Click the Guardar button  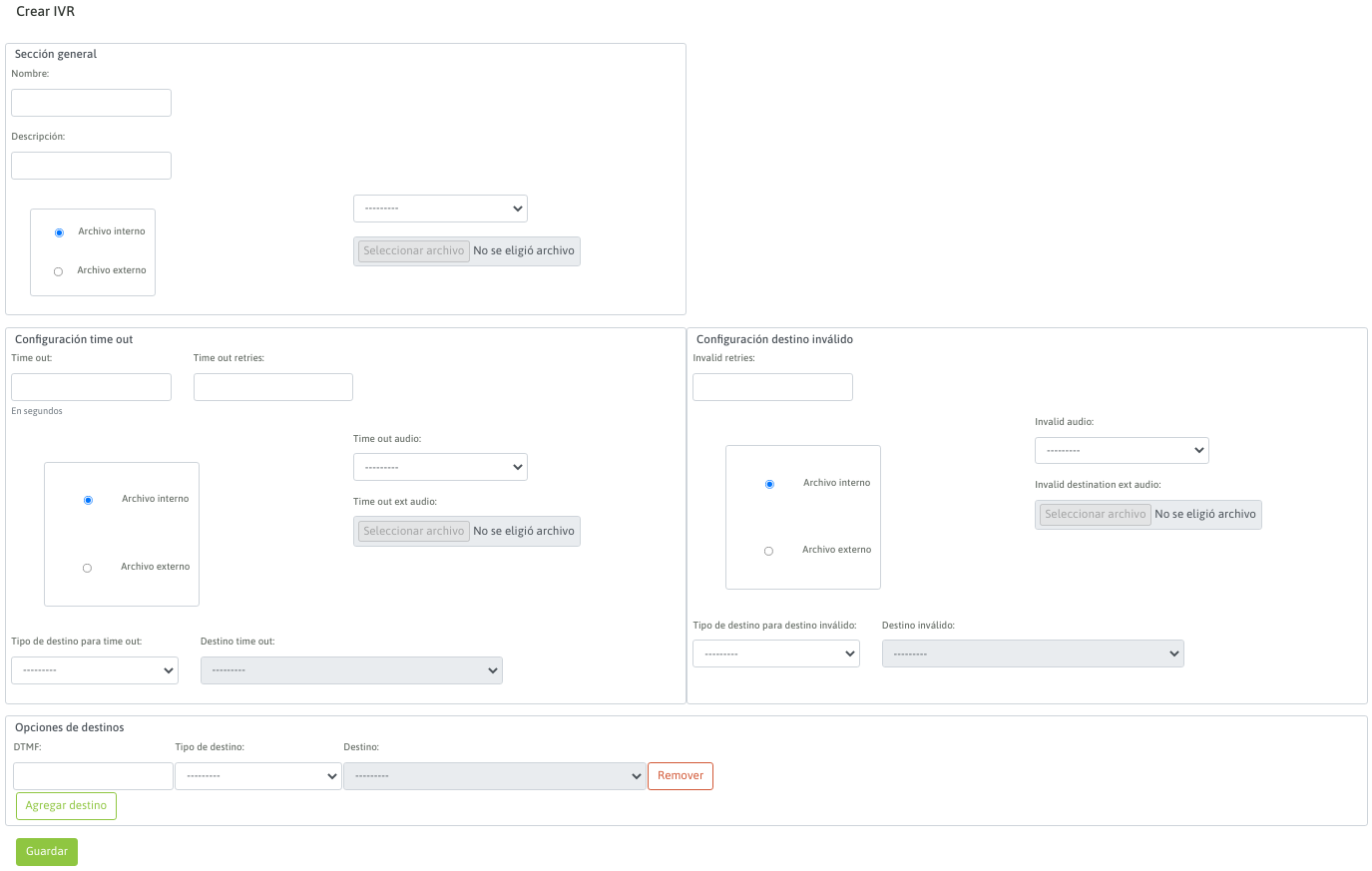click(x=47, y=851)
